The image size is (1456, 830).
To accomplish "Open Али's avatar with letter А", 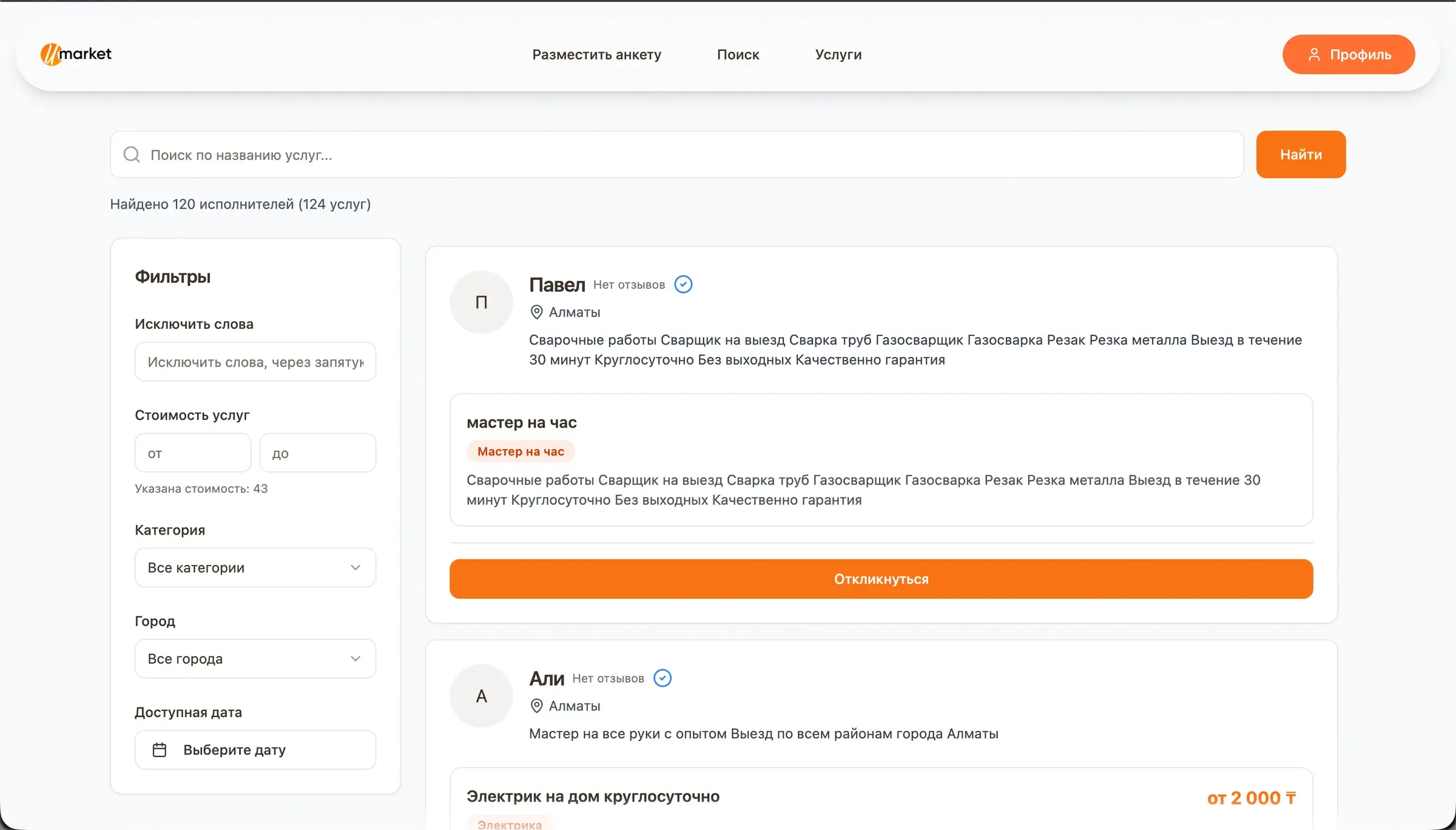I will [481, 696].
